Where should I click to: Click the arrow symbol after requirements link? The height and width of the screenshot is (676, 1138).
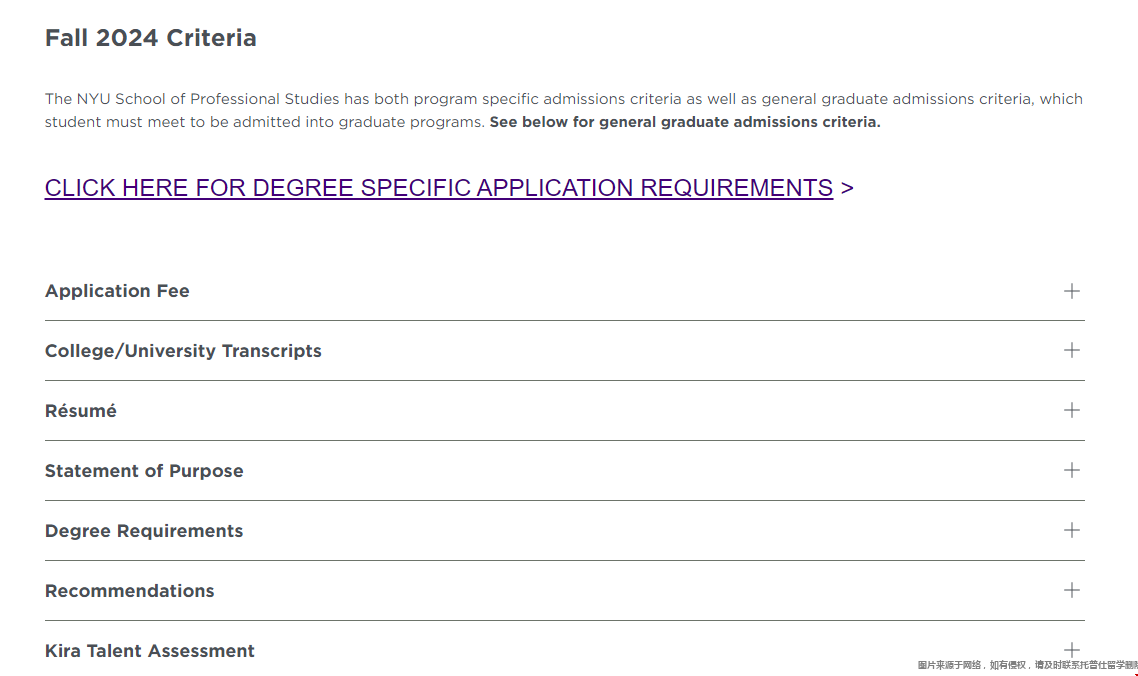tap(847, 189)
